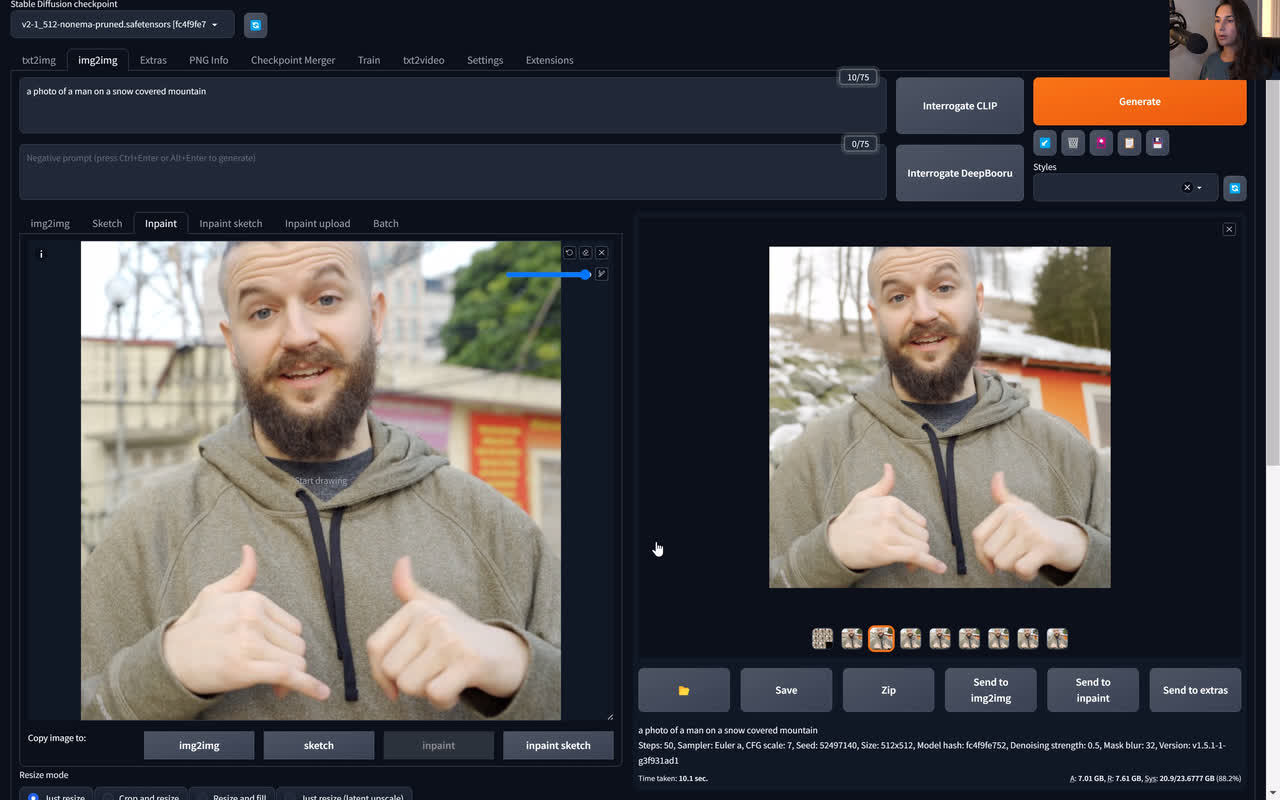The height and width of the screenshot is (800, 1280).
Task: Open the Batch sub-tab
Action: [386, 223]
